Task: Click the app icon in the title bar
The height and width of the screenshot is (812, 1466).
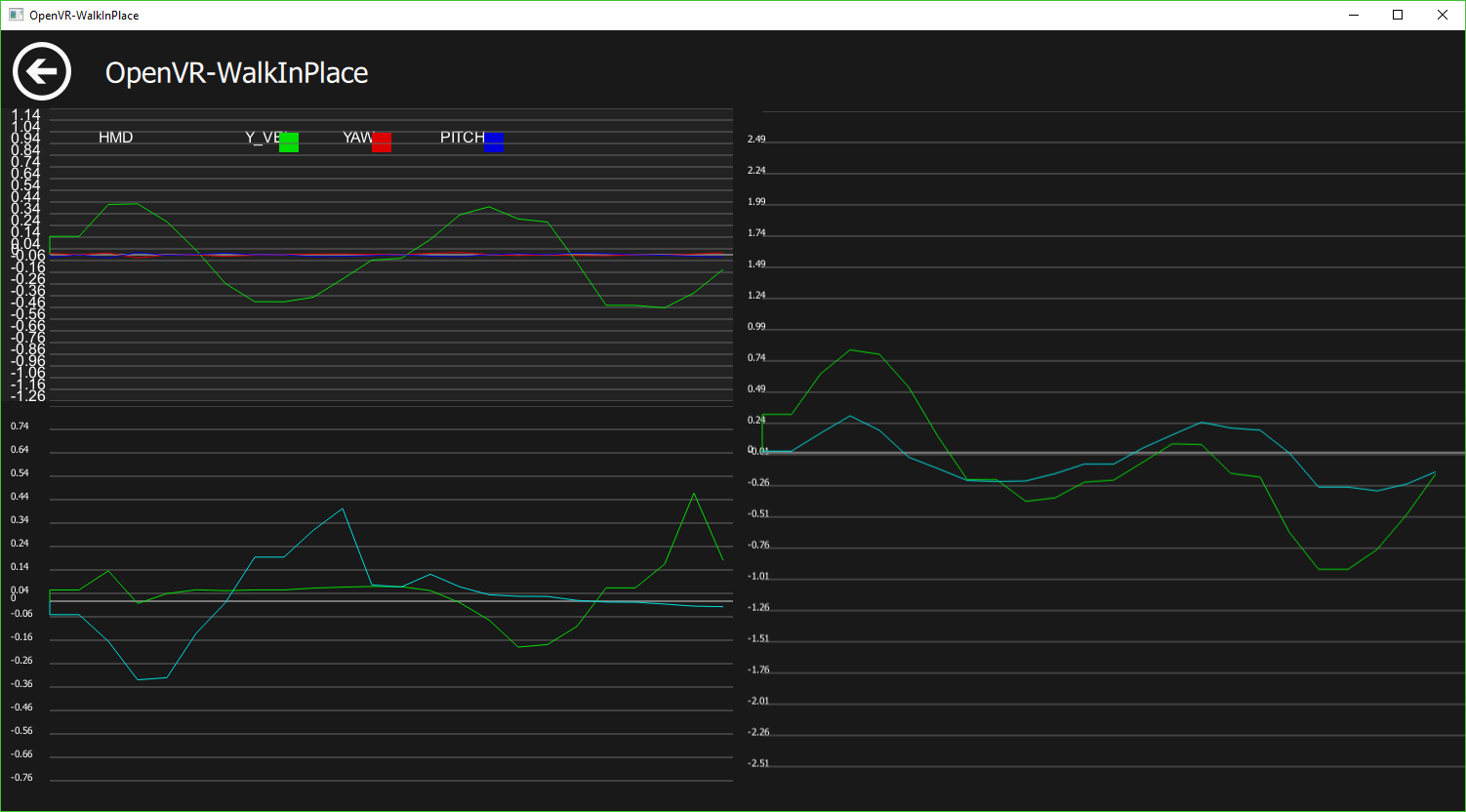Action: [16, 15]
